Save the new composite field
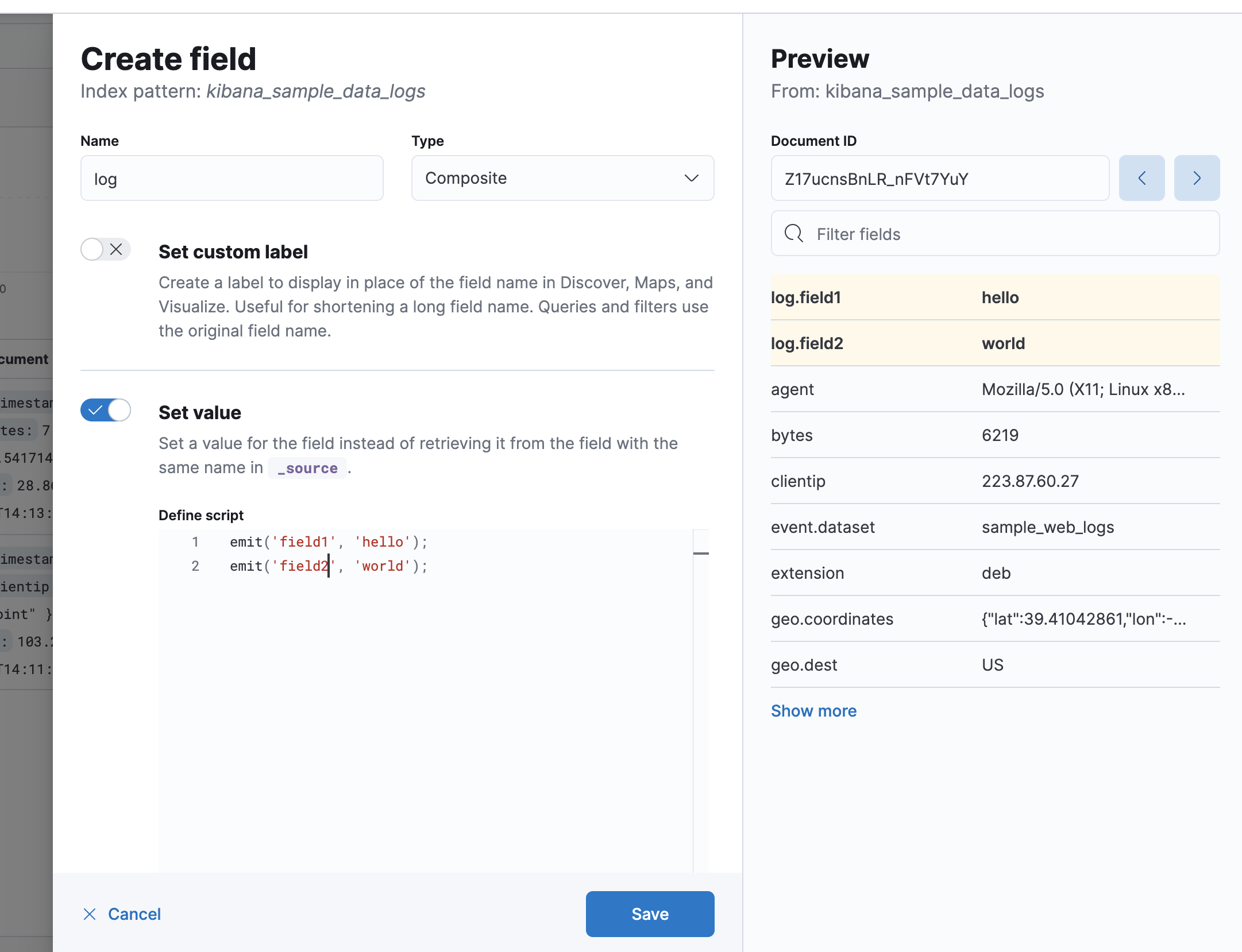 tap(649, 914)
